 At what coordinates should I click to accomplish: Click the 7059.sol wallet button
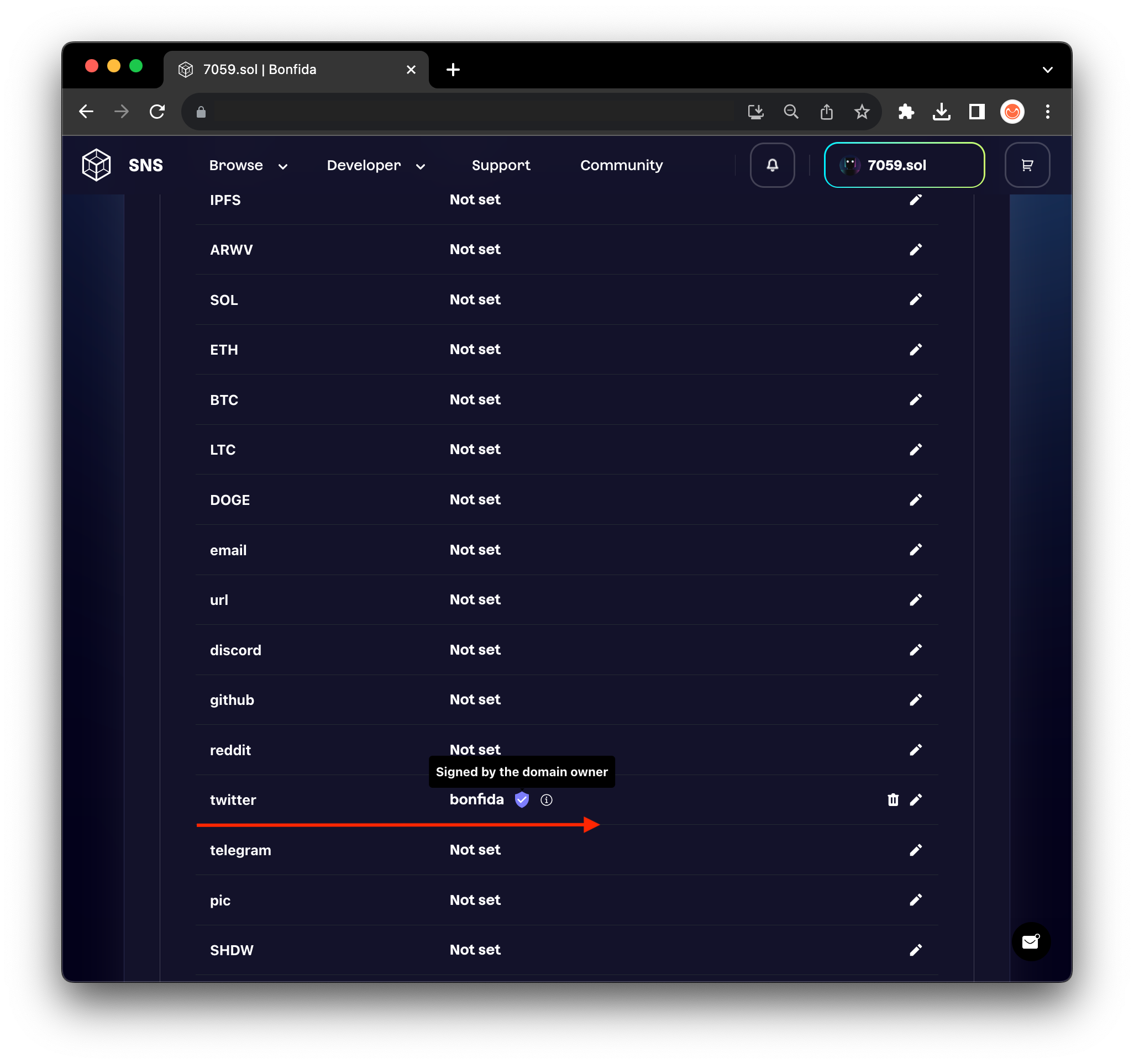tap(904, 165)
